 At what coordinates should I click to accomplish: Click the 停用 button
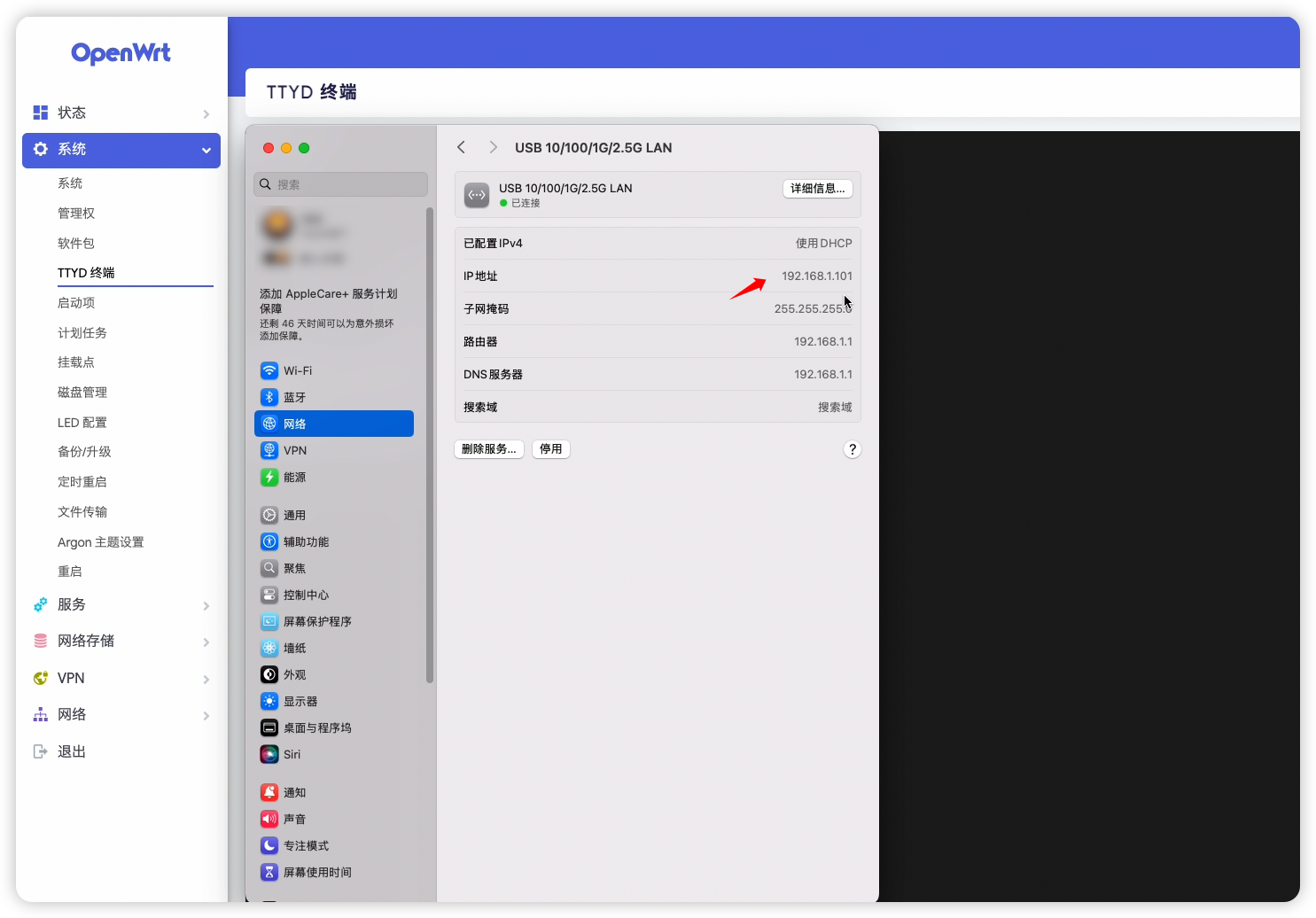click(550, 448)
